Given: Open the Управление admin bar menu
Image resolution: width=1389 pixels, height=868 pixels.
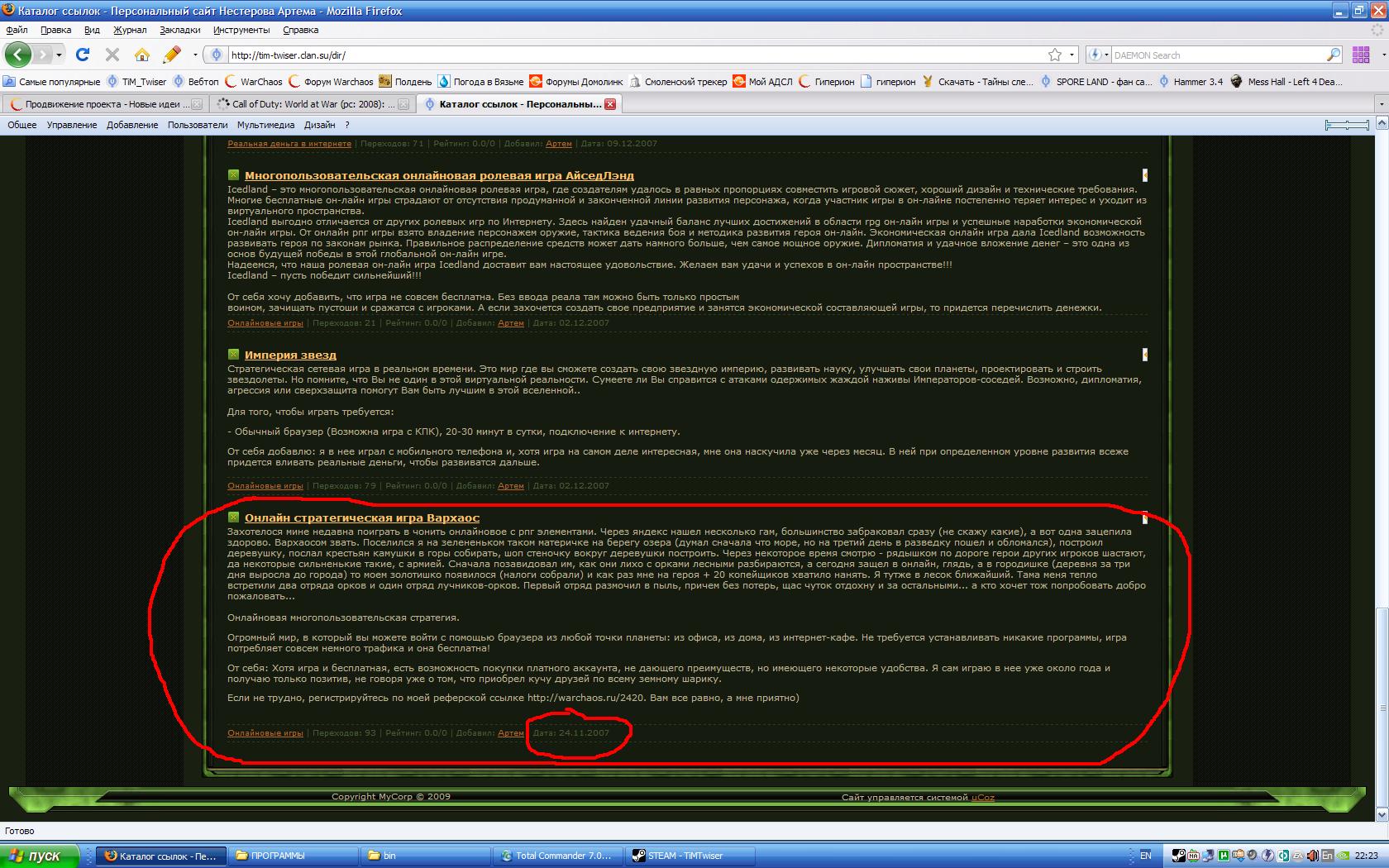Looking at the screenshot, I should point(72,125).
